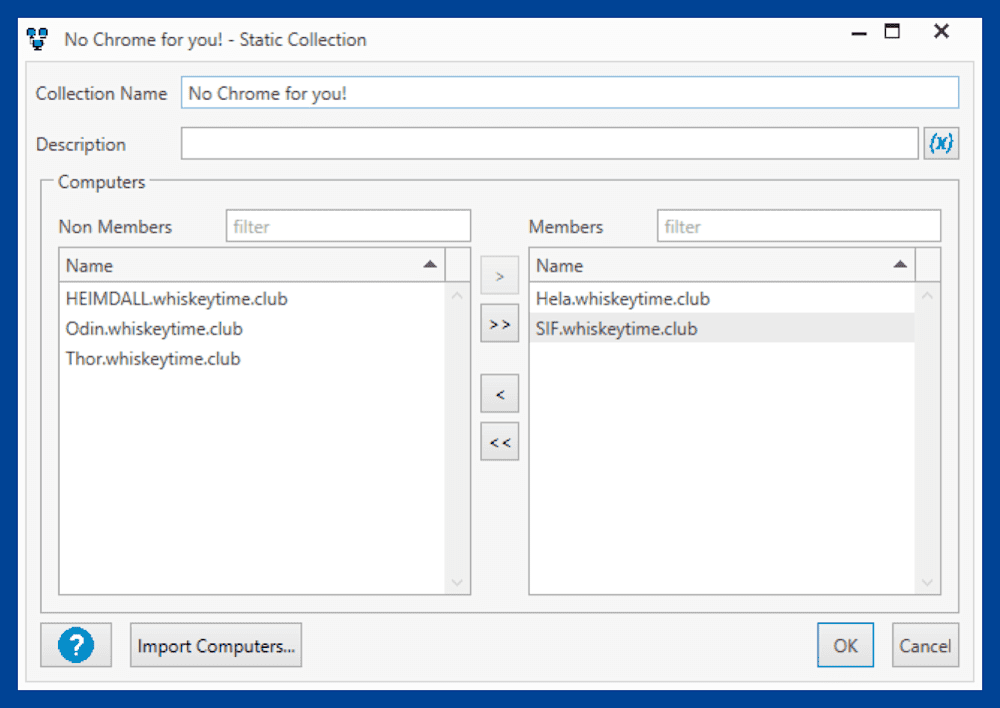The height and width of the screenshot is (708, 1000).
Task: Click OK to save the collection
Action: tap(845, 645)
